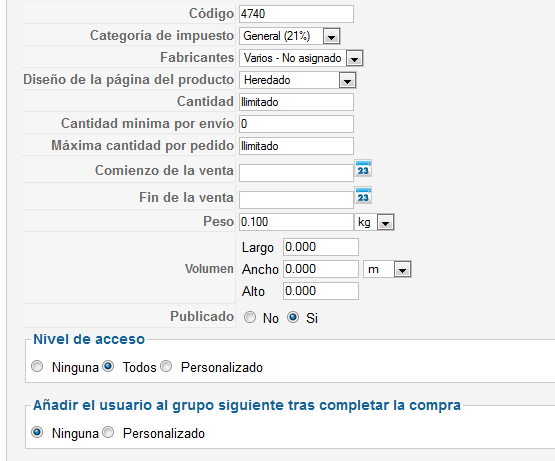Focus the Alto dimension field
The image size is (555, 461).
(321, 291)
